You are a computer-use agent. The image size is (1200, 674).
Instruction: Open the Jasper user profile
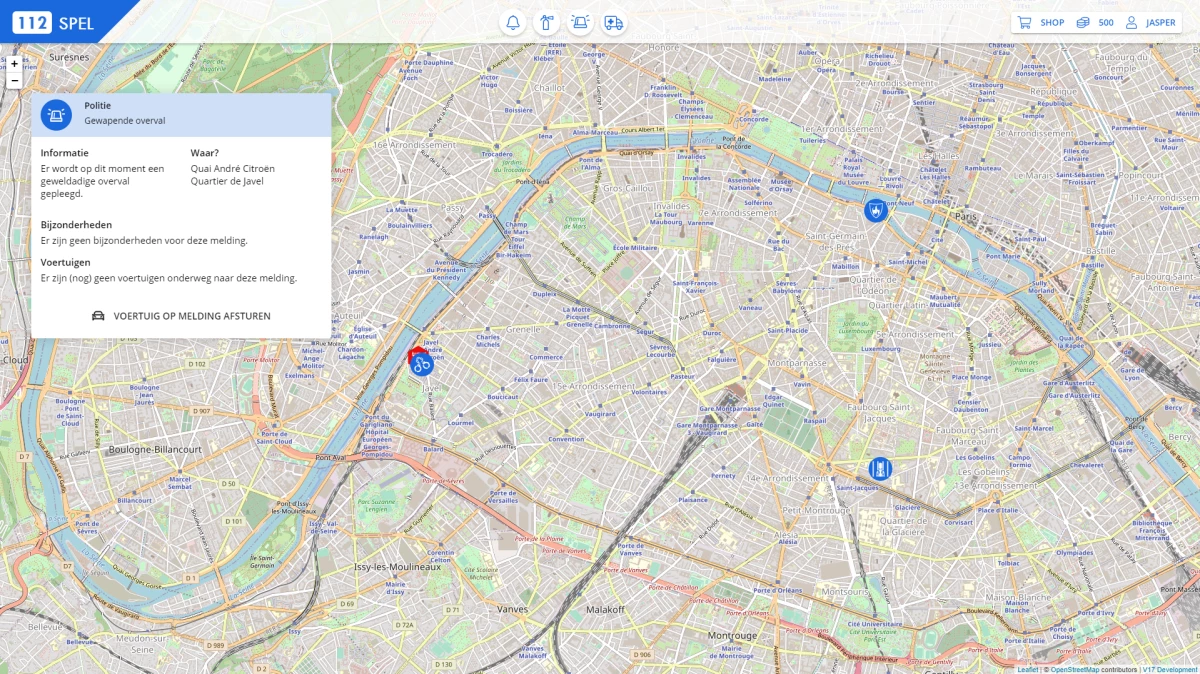coord(1151,23)
